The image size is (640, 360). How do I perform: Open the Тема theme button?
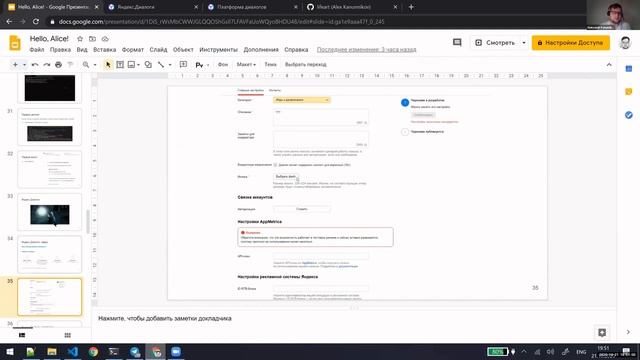[270, 64]
